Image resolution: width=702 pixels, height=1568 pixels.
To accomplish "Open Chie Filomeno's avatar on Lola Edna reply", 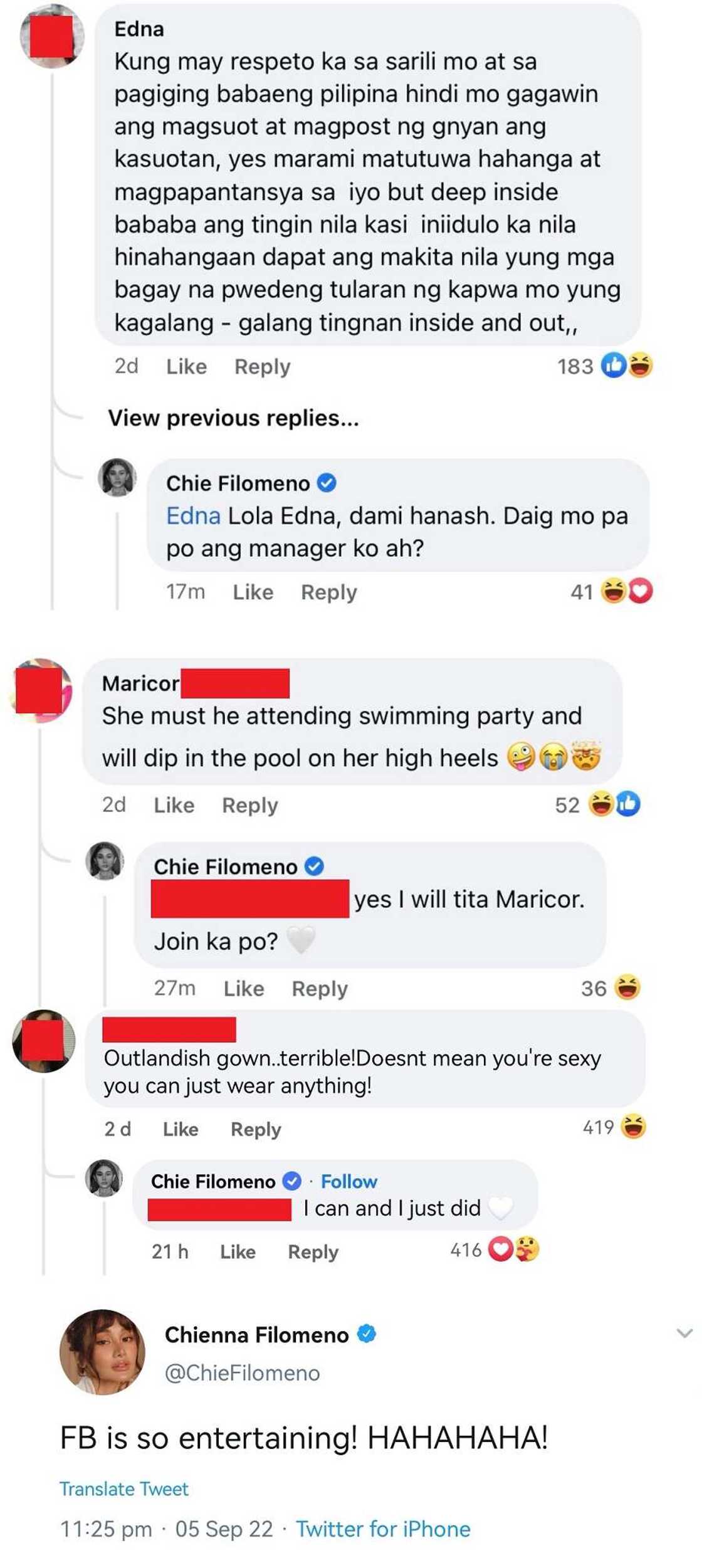I will coord(117,478).
